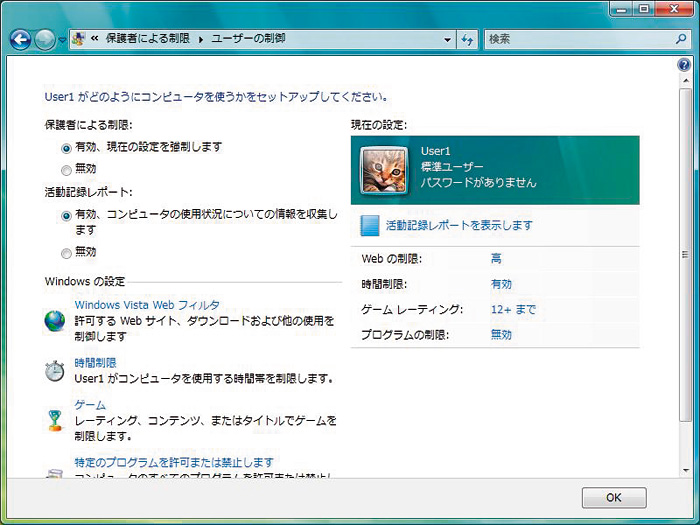Select 無効 radio under 保護者による制限
The width and height of the screenshot is (700, 525).
click(66, 170)
